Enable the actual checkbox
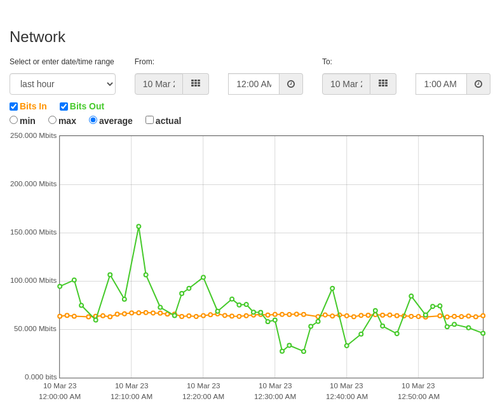This screenshot has width=500, height=403. (150, 120)
